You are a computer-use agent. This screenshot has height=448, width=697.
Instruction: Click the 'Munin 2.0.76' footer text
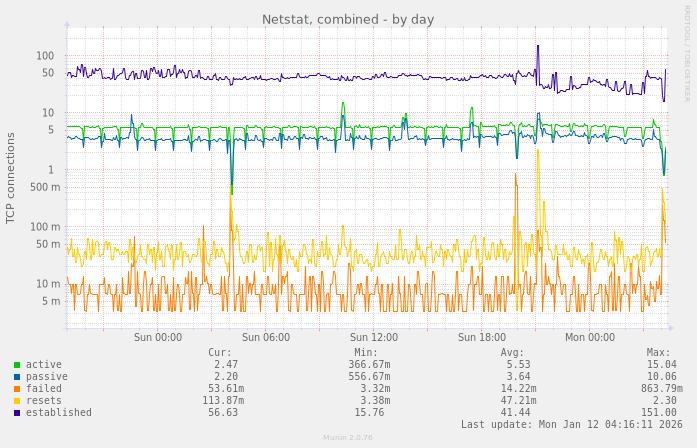click(348, 438)
